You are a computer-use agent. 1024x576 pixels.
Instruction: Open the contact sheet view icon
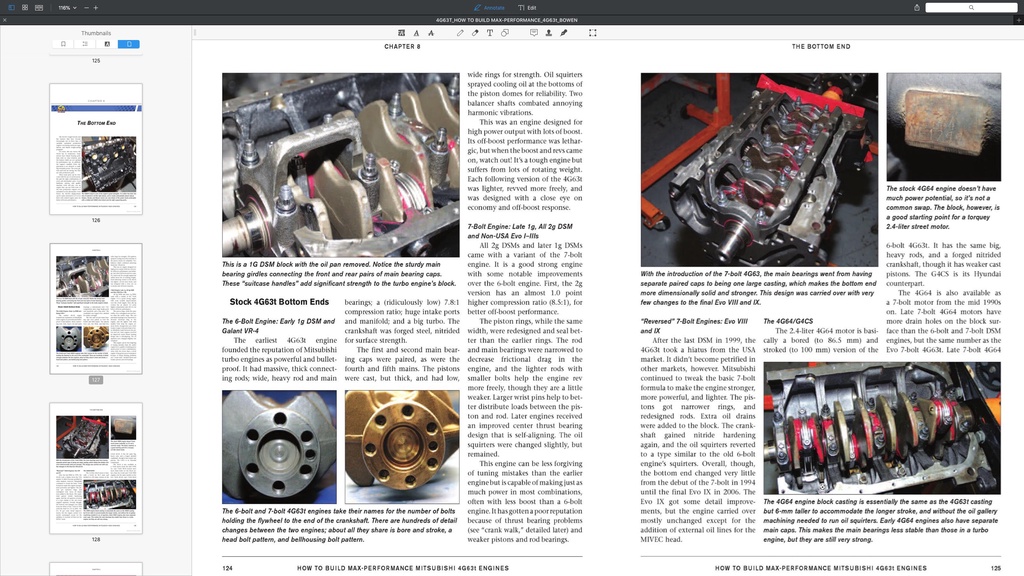point(39,8)
